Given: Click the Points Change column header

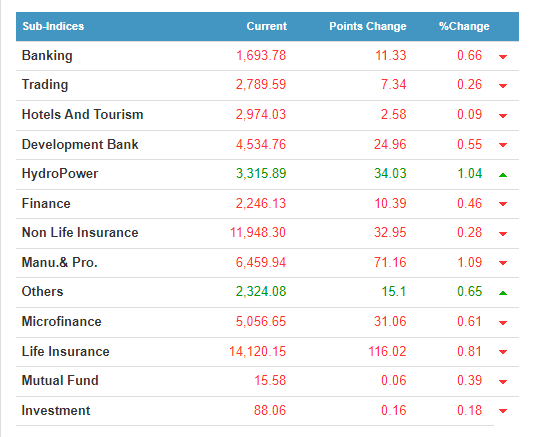Looking at the screenshot, I should [367, 26].
